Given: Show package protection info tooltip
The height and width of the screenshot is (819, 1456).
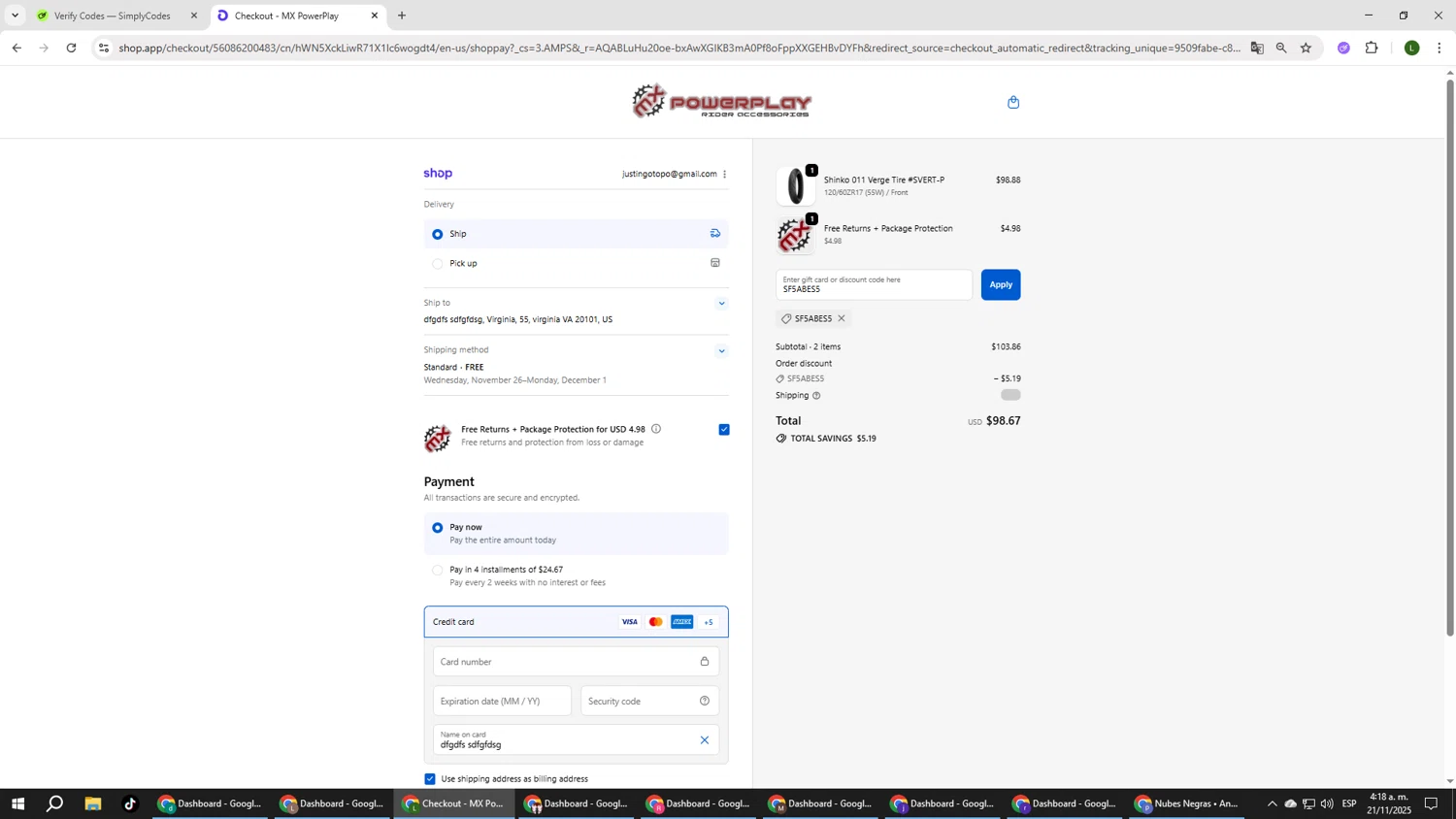Looking at the screenshot, I should click(x=656, y=429).
